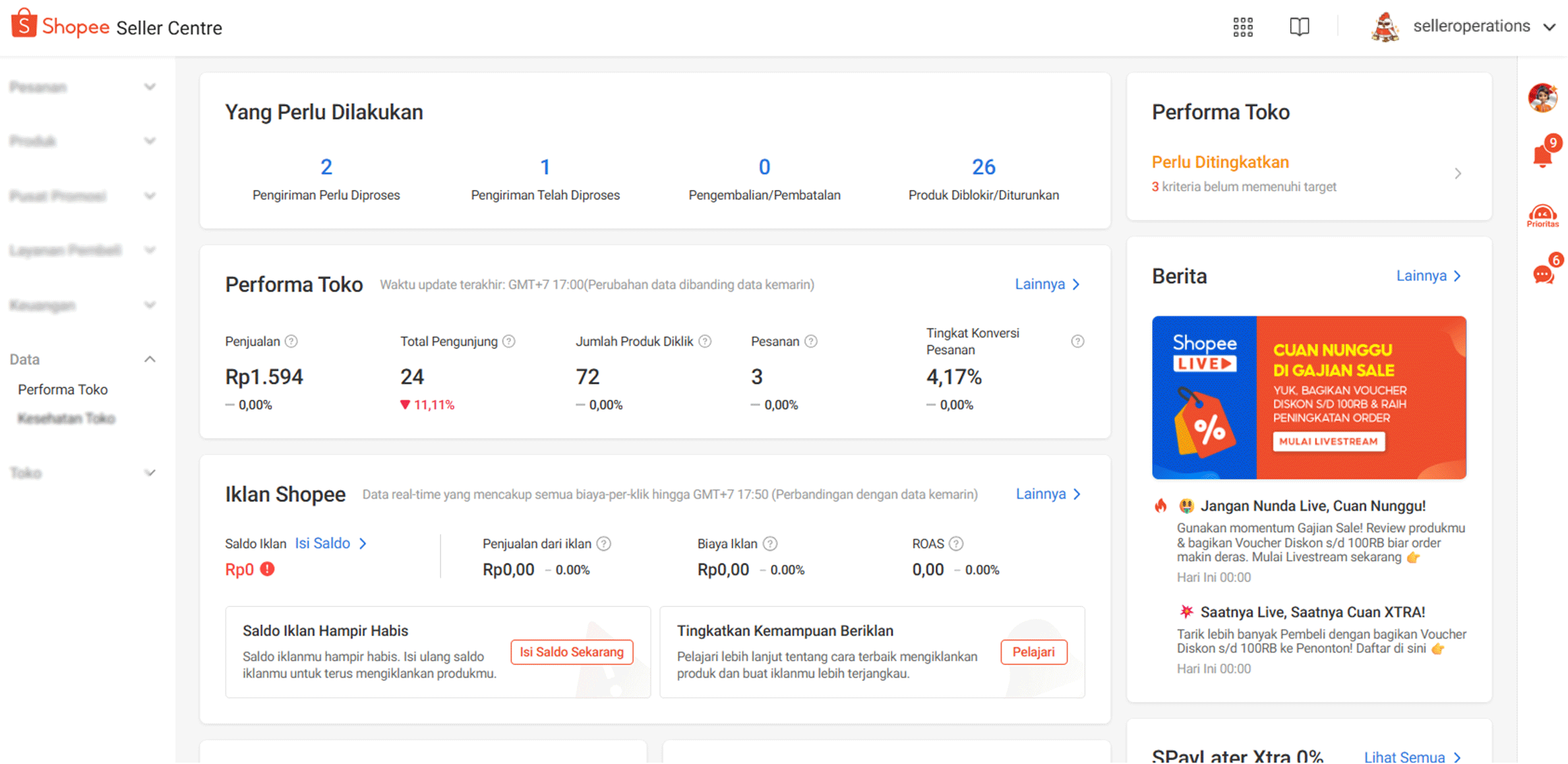Open Performa Toko under Data menu
Image resolution: width=1568 pixels, height=764 pixels.
(x=63, y=389)
